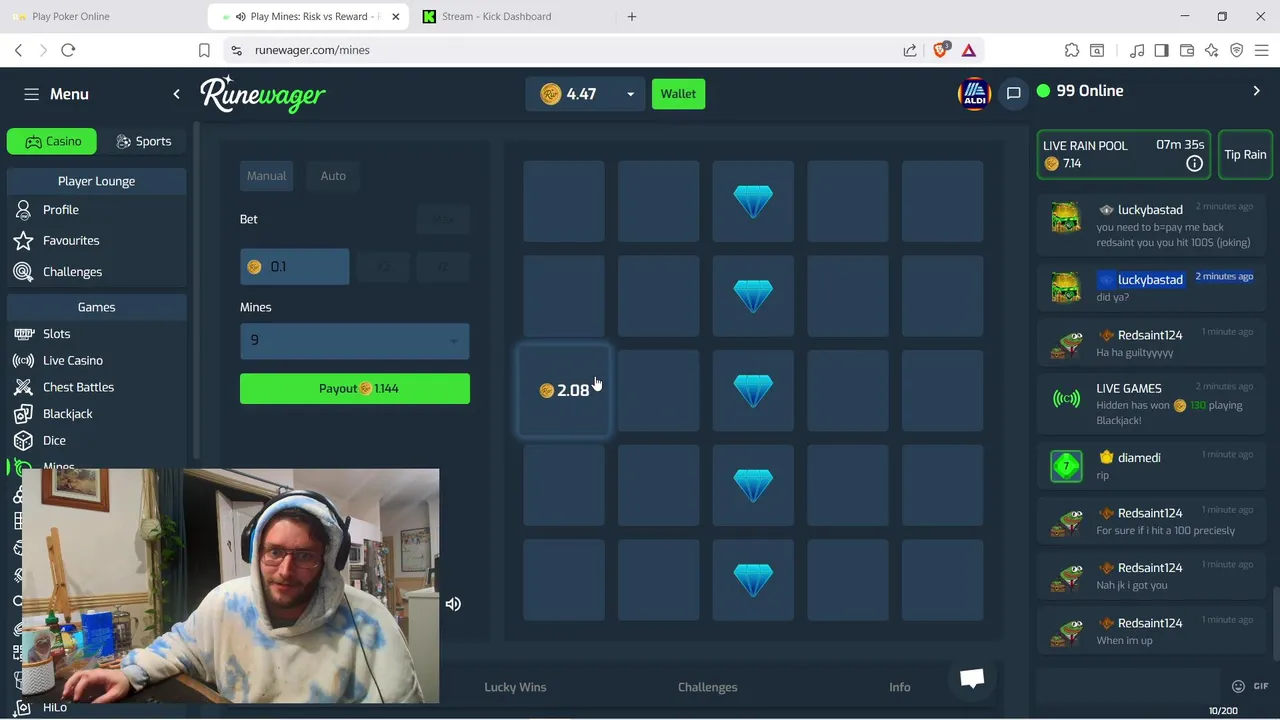Open Blackjack cards icon
Image resolution: width=1280 pixels, height=720 pixels.
(23, 414)
